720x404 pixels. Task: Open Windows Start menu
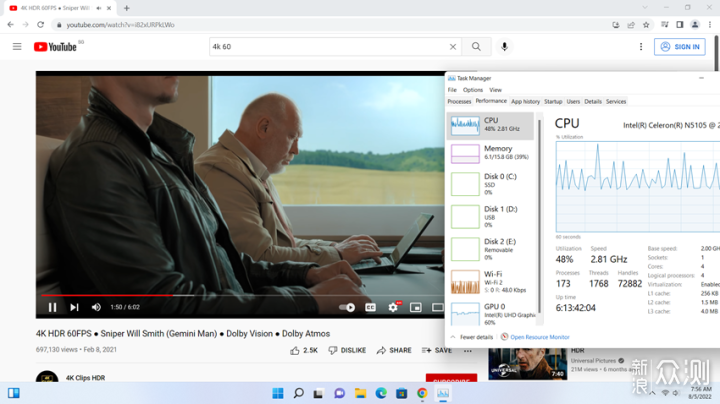click(x=278, y=393)
